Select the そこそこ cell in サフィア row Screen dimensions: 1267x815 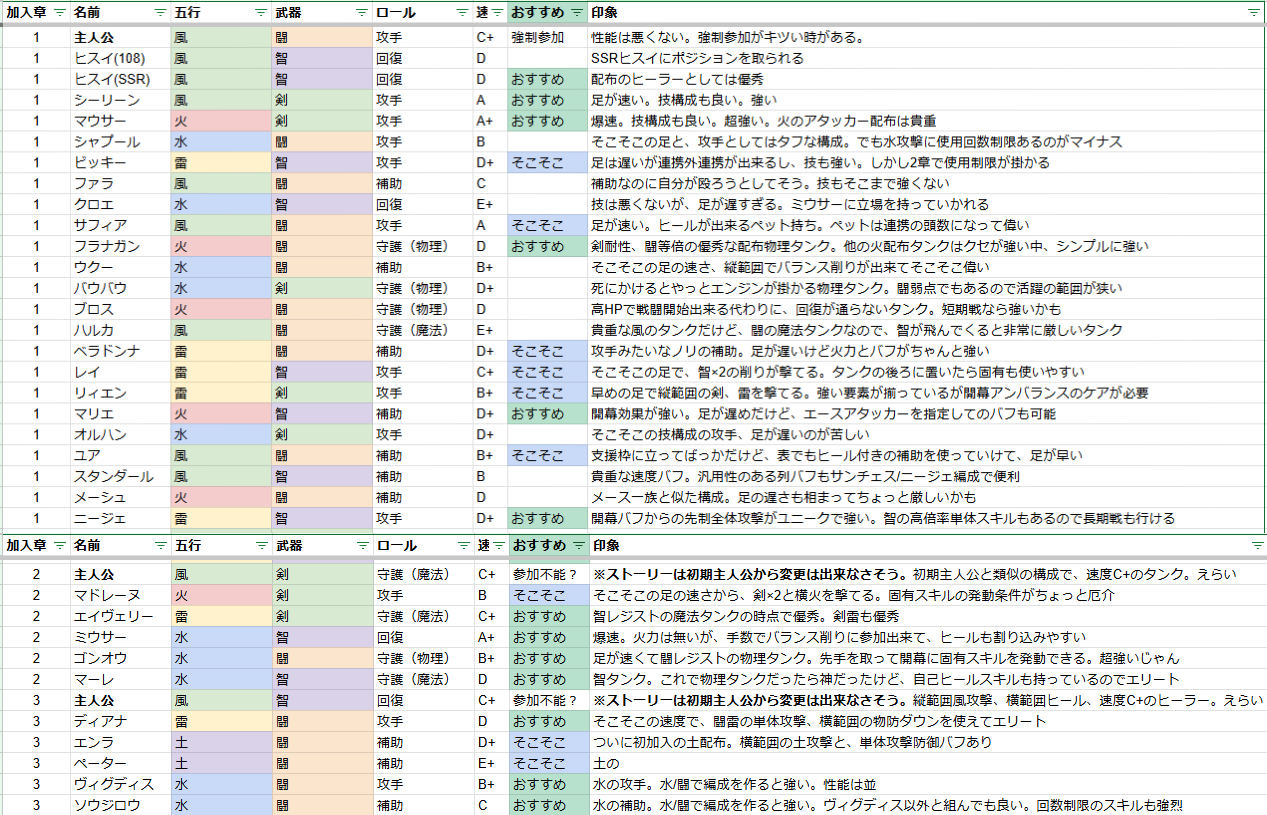coord(548,225)
